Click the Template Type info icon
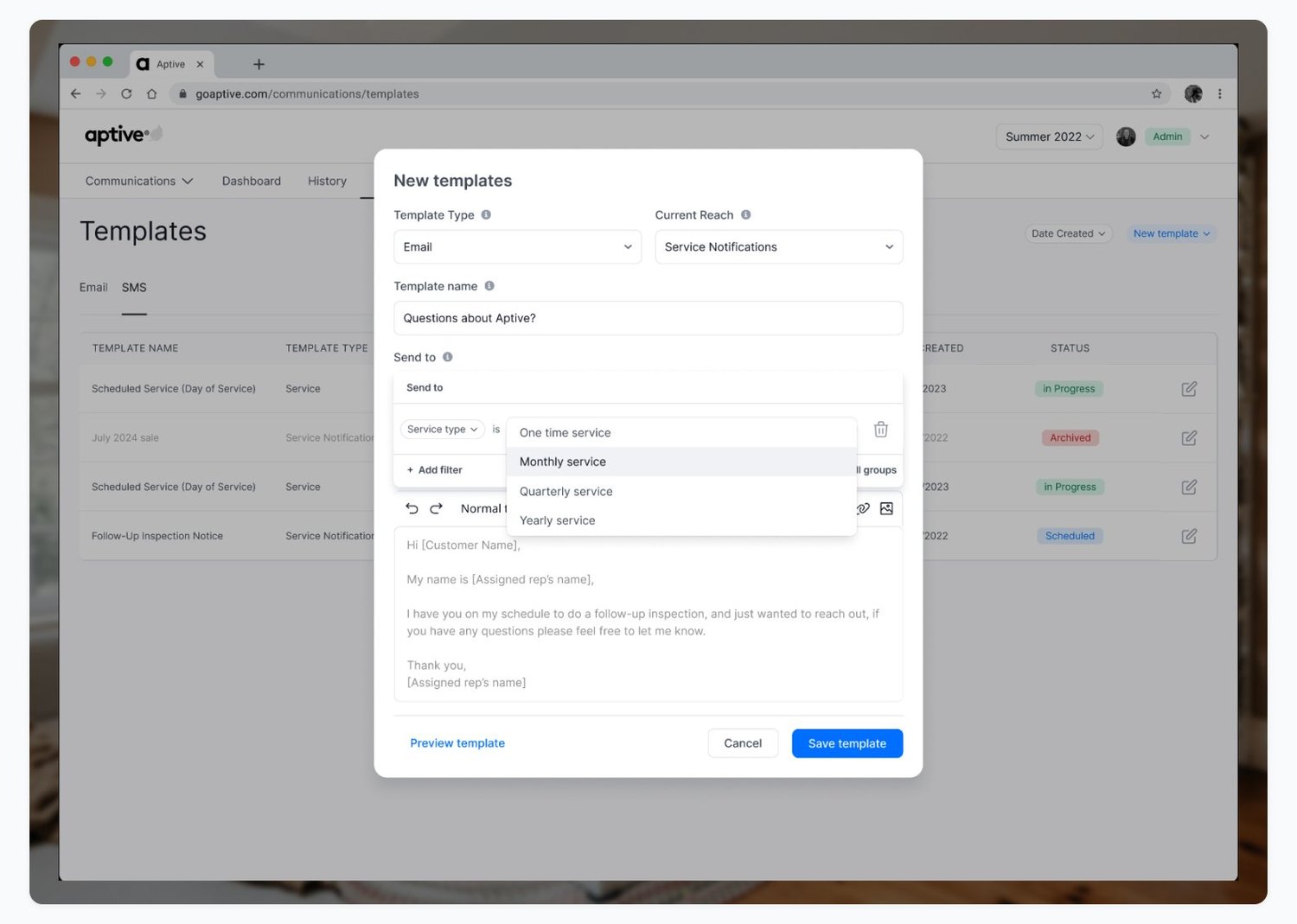 tap(486, 214)
